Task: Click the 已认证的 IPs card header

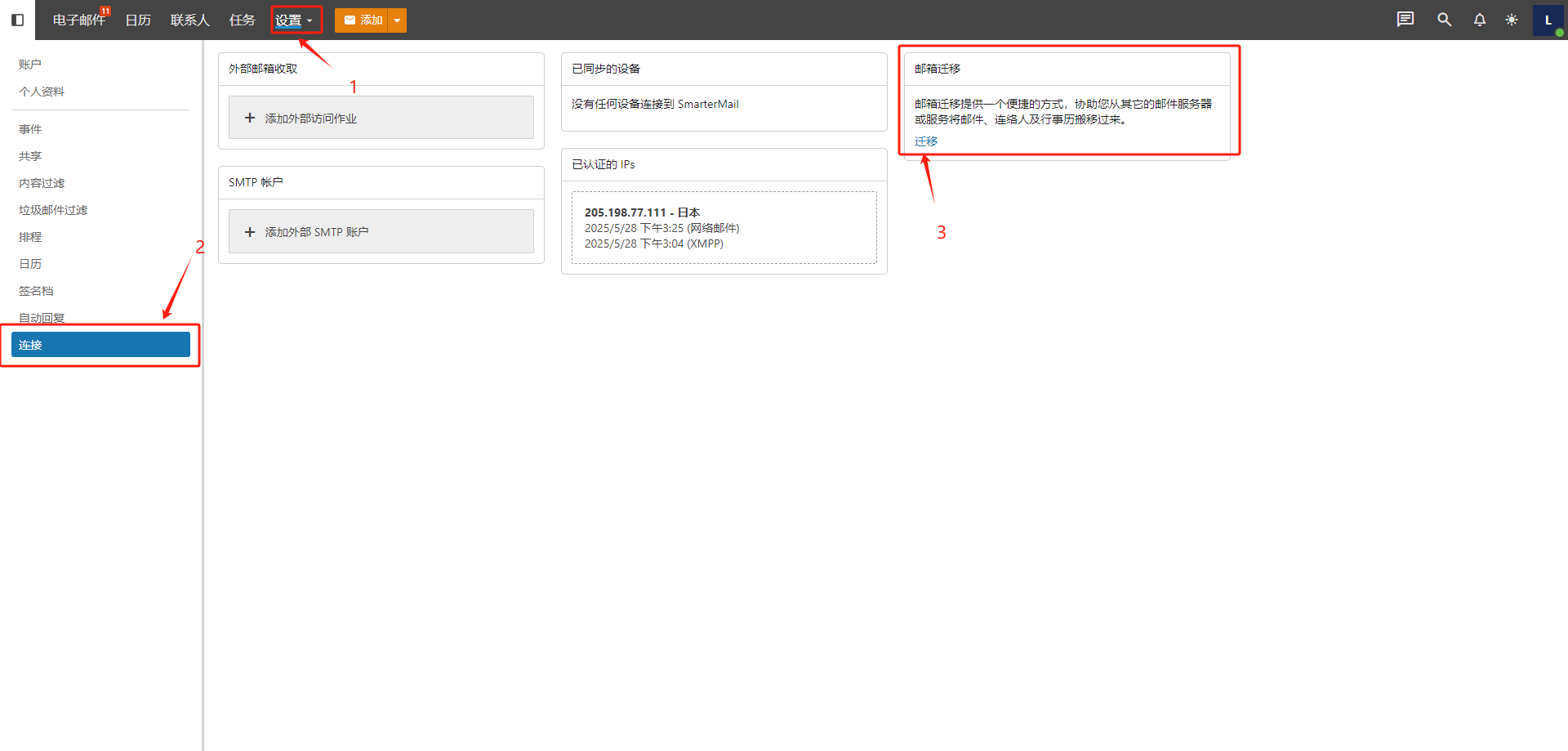Action: click(x=724, y=165)
